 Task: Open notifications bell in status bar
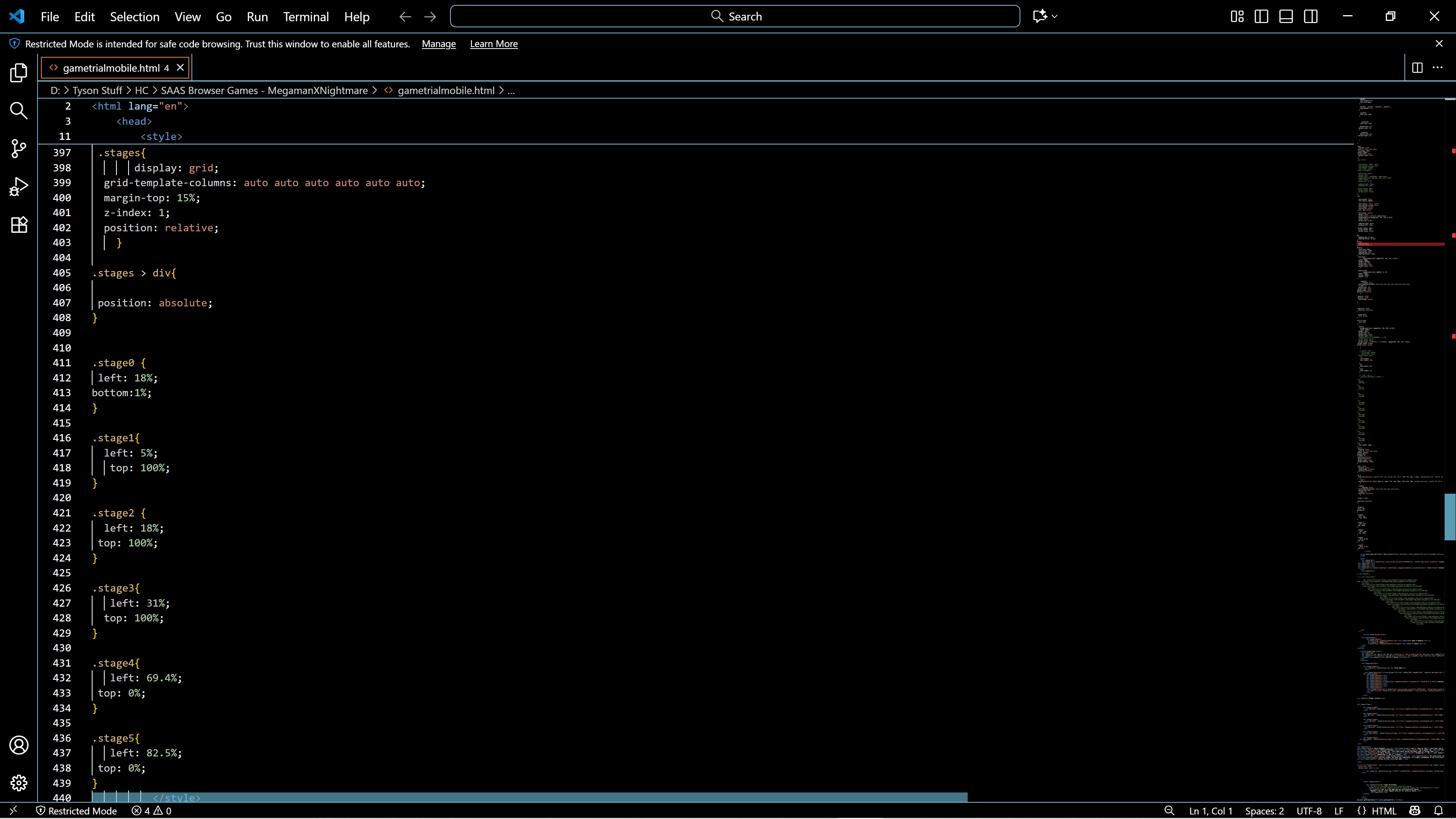[1439, 811]
